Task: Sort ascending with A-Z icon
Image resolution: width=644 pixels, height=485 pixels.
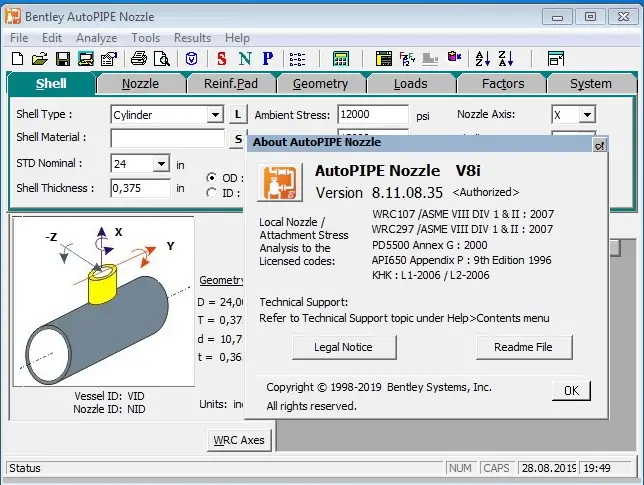Action: pos(483,59)
